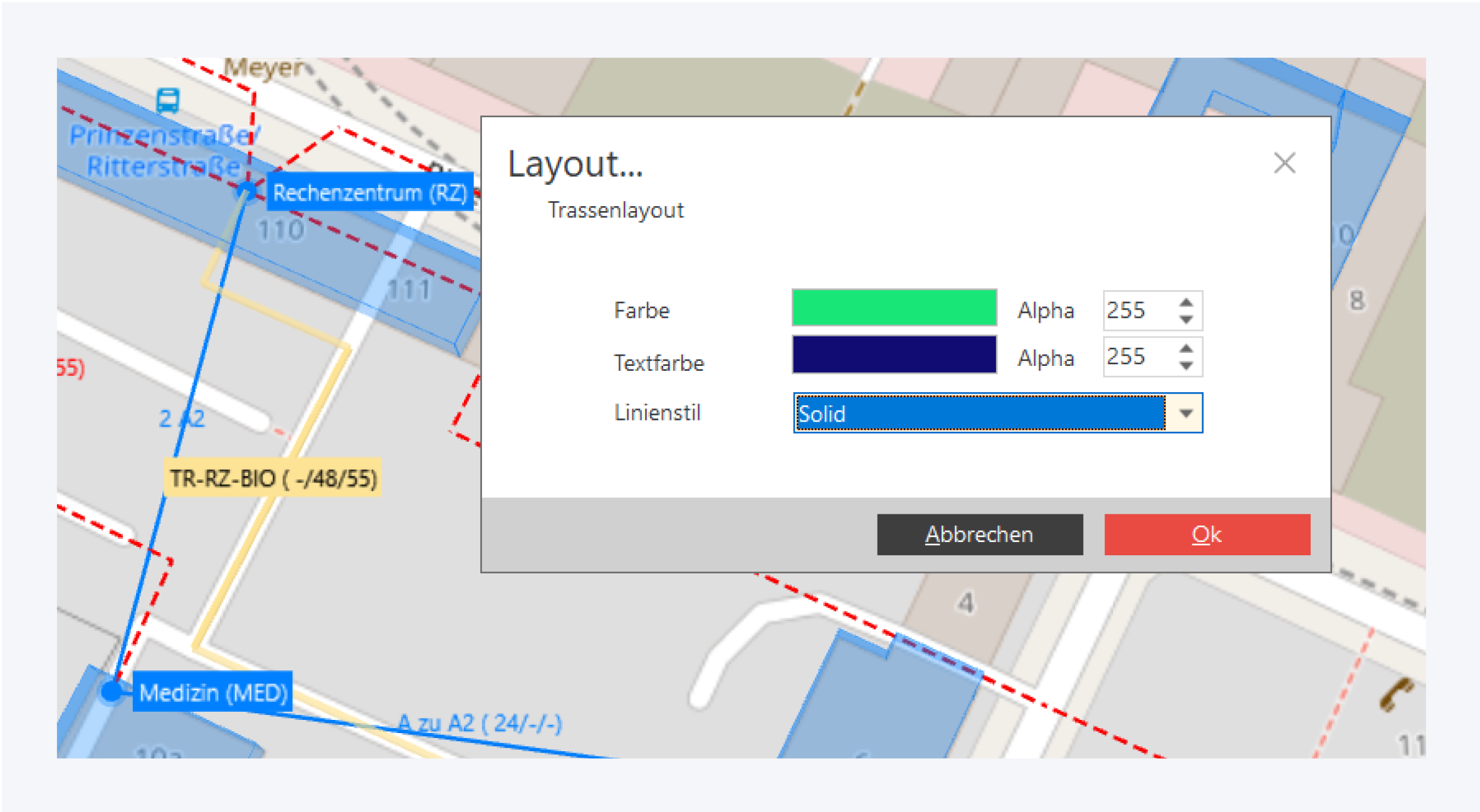Click into Textfarbe alpha value field
This screenshot has width=1480, height=812.
coord(1136,357)
